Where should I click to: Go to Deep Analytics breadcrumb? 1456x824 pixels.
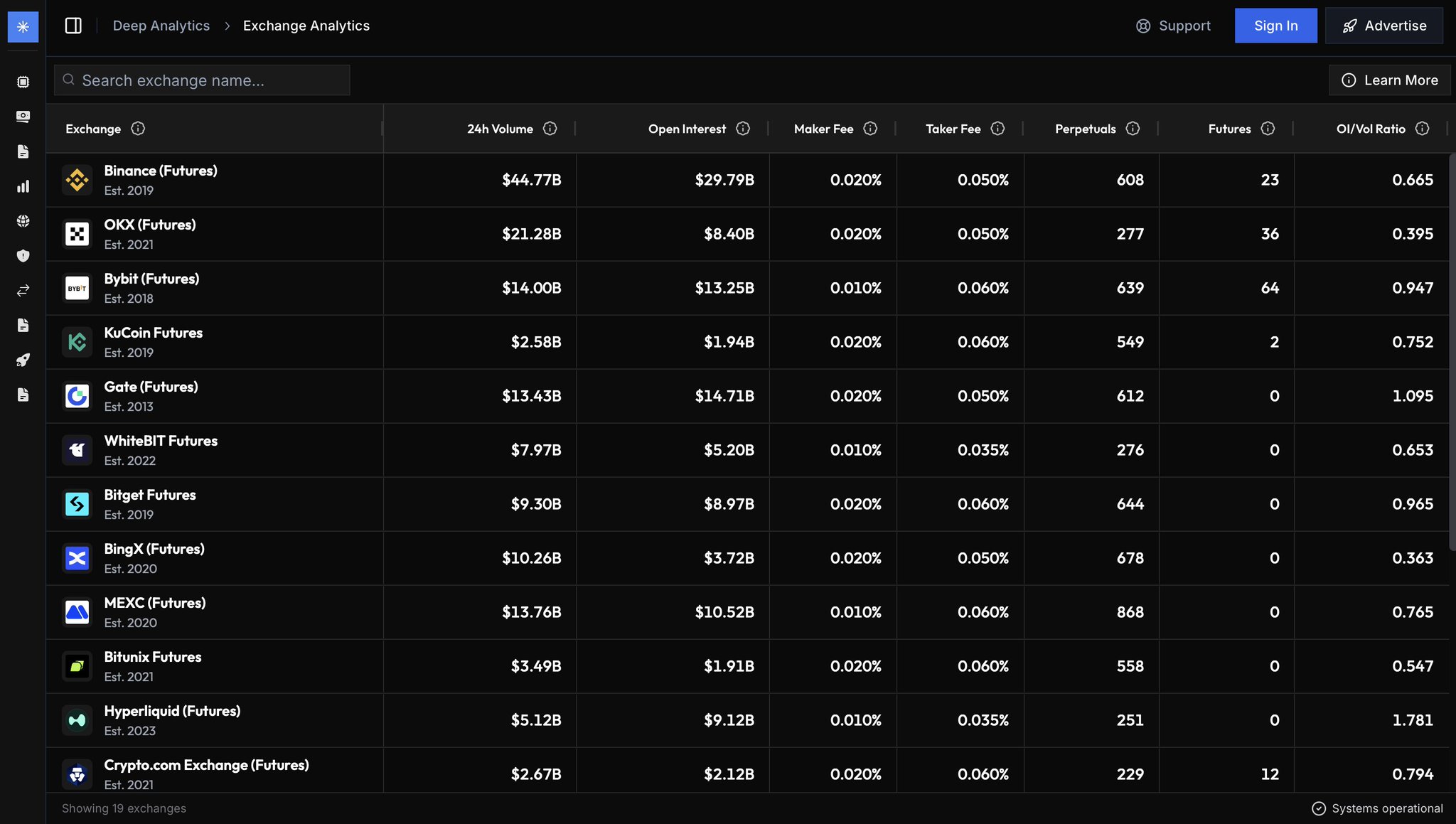pyautogui.click(x=161, y=26)
